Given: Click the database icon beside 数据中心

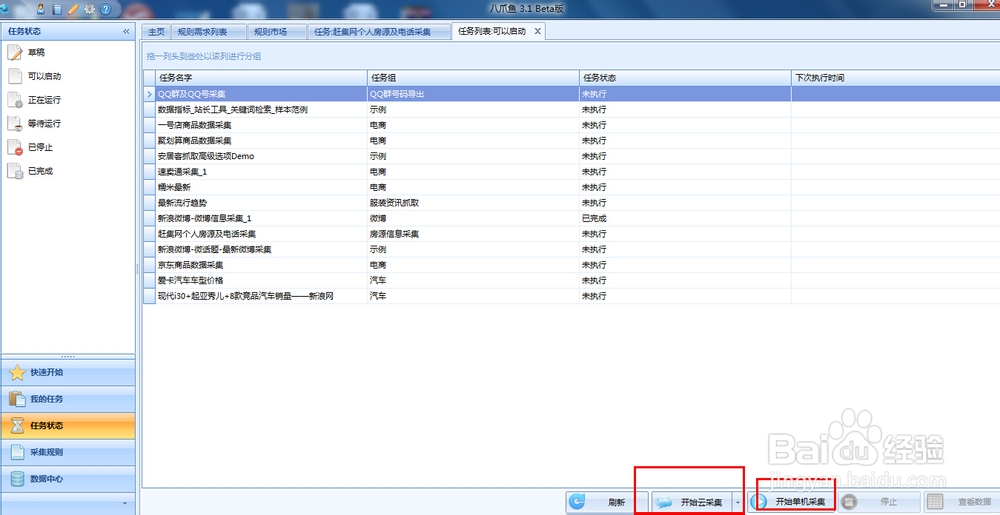Looking at the screenshot, I should point(17,479).
